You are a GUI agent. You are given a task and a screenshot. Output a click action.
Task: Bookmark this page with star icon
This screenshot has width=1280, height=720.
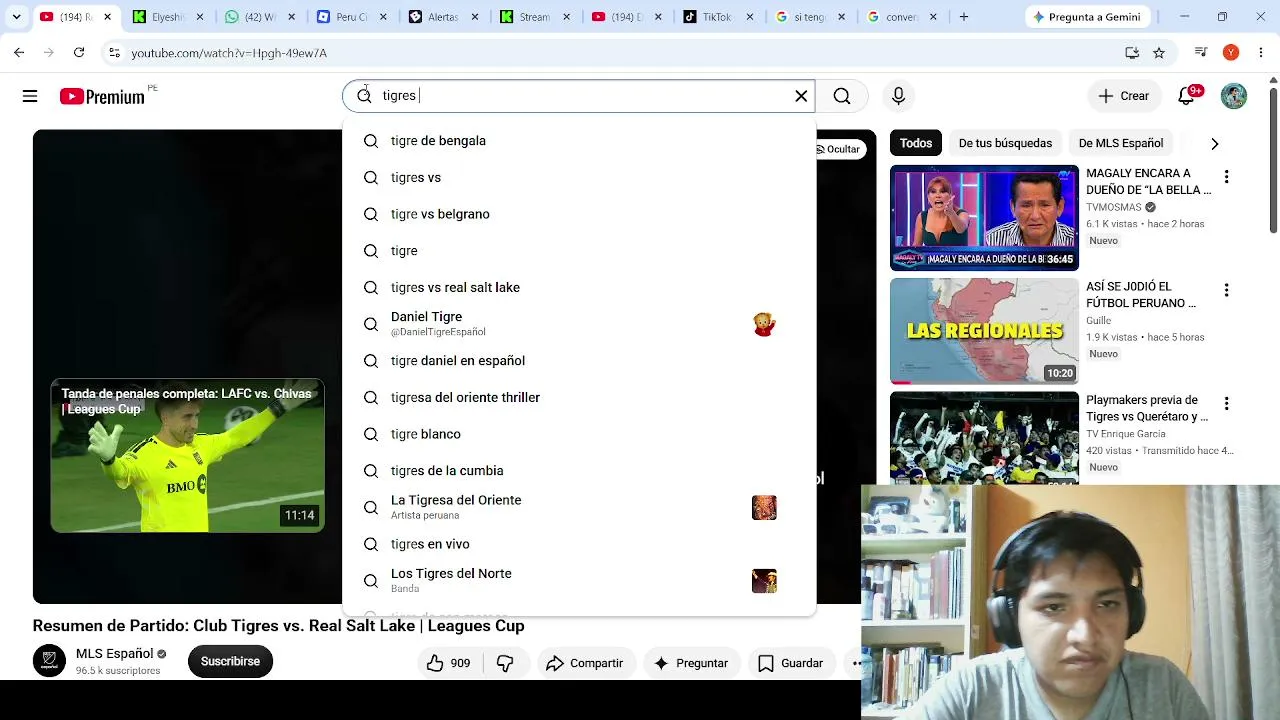pos(1159,53)
